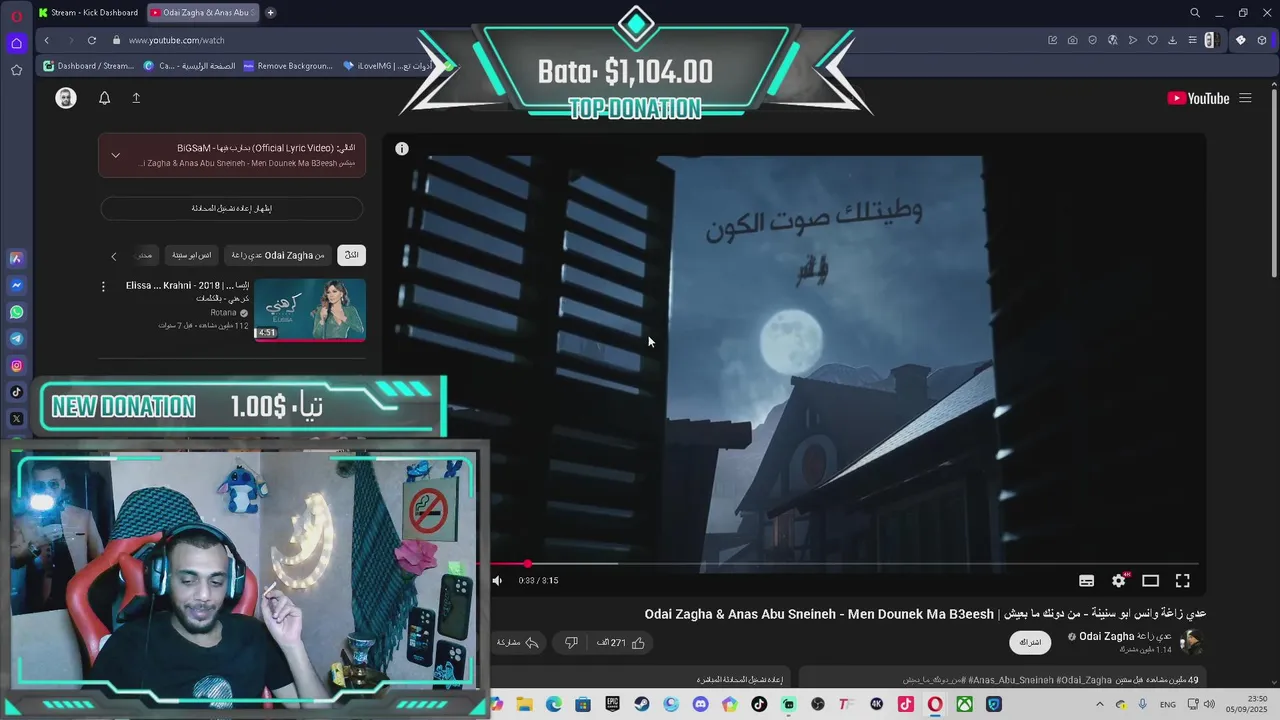The image size is (1280, 720).
Task: Open Remove Background bookmark
Action: [x=287, y=66]
